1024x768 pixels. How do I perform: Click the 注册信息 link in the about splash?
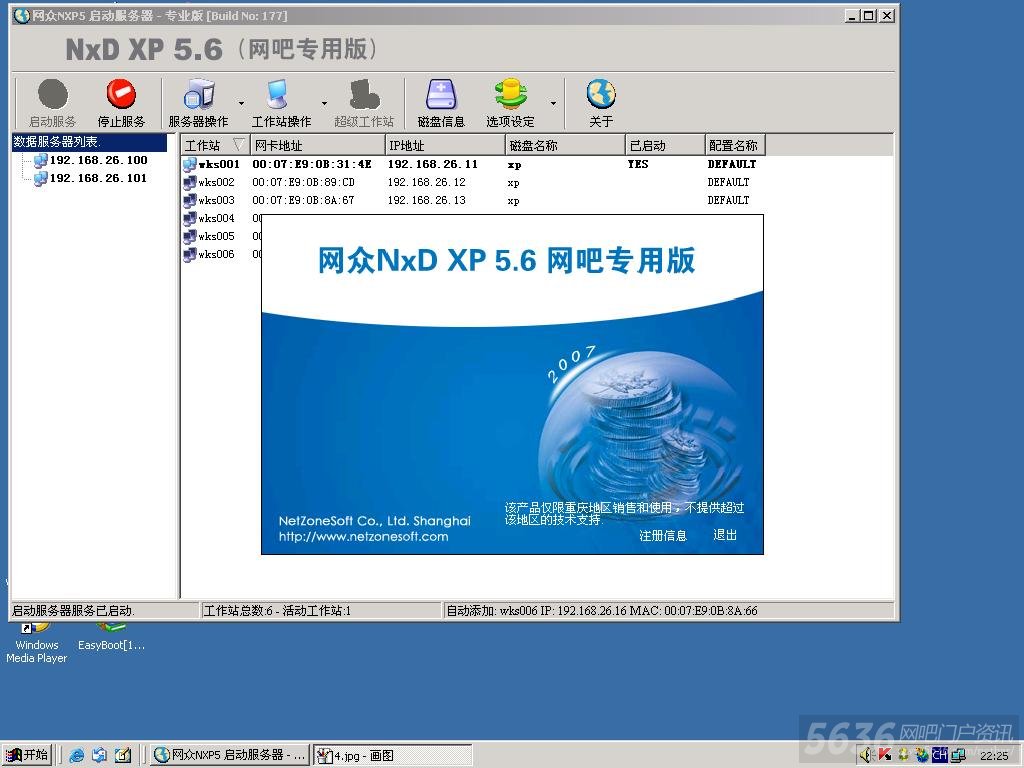(663, 536)
